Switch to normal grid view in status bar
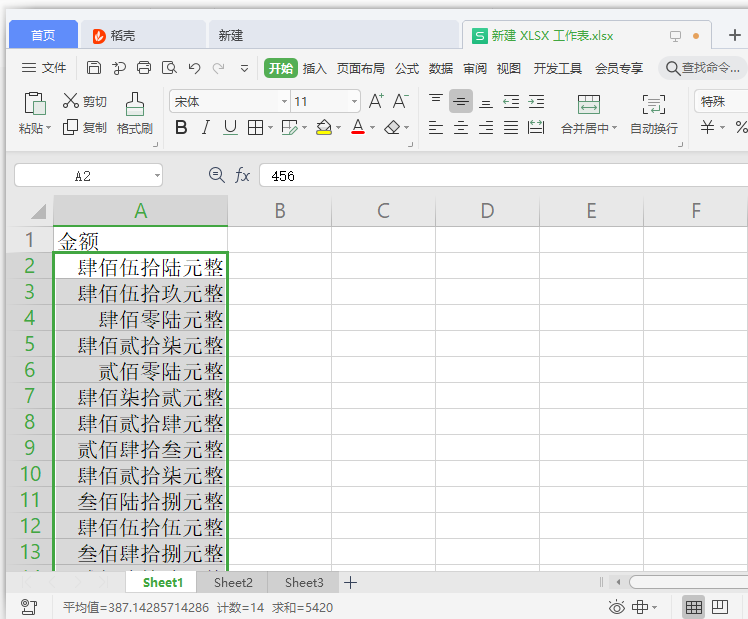The width and height of the screenshot is (748, 619). [x=694, y=607]
